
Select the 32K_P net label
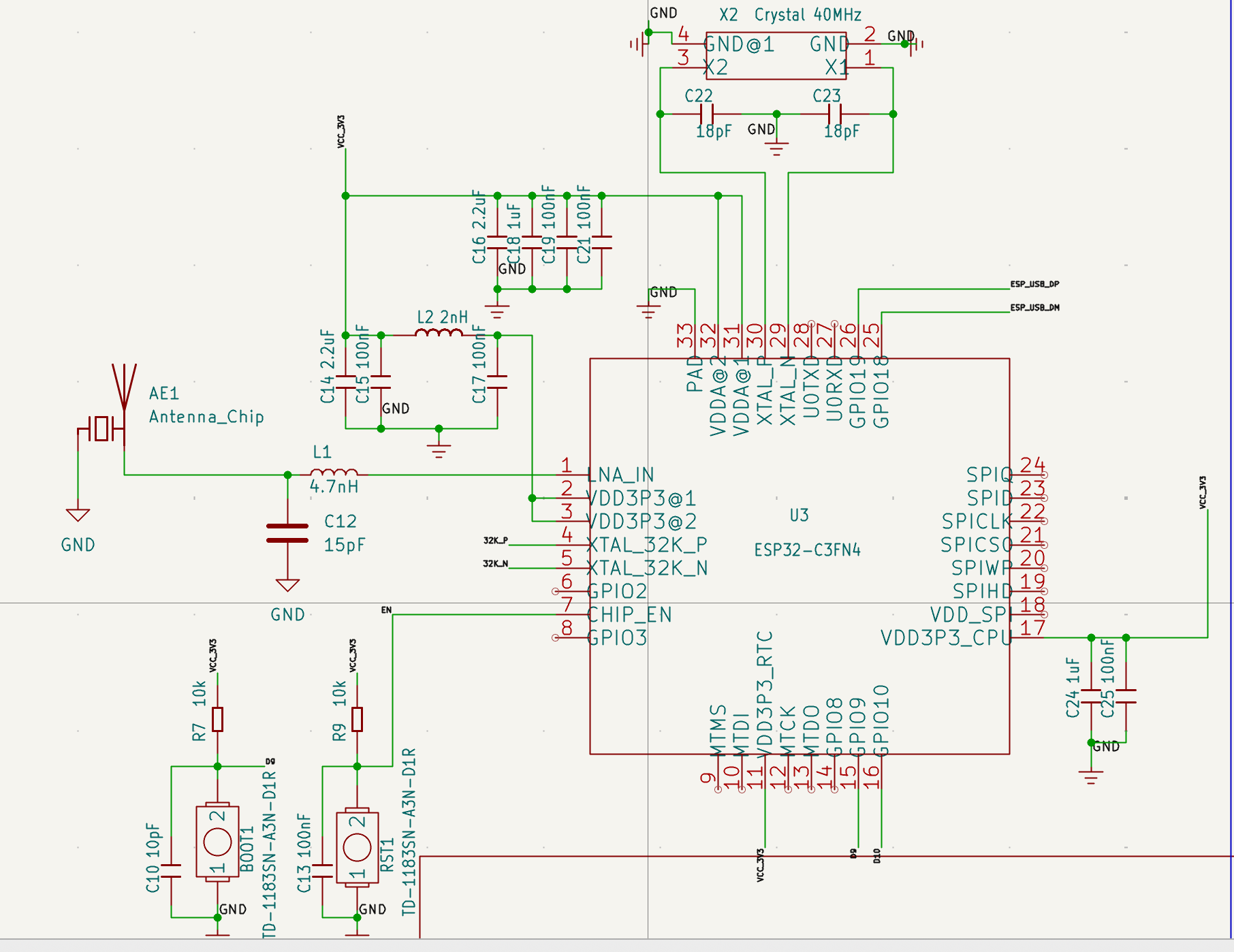[496, 541]
